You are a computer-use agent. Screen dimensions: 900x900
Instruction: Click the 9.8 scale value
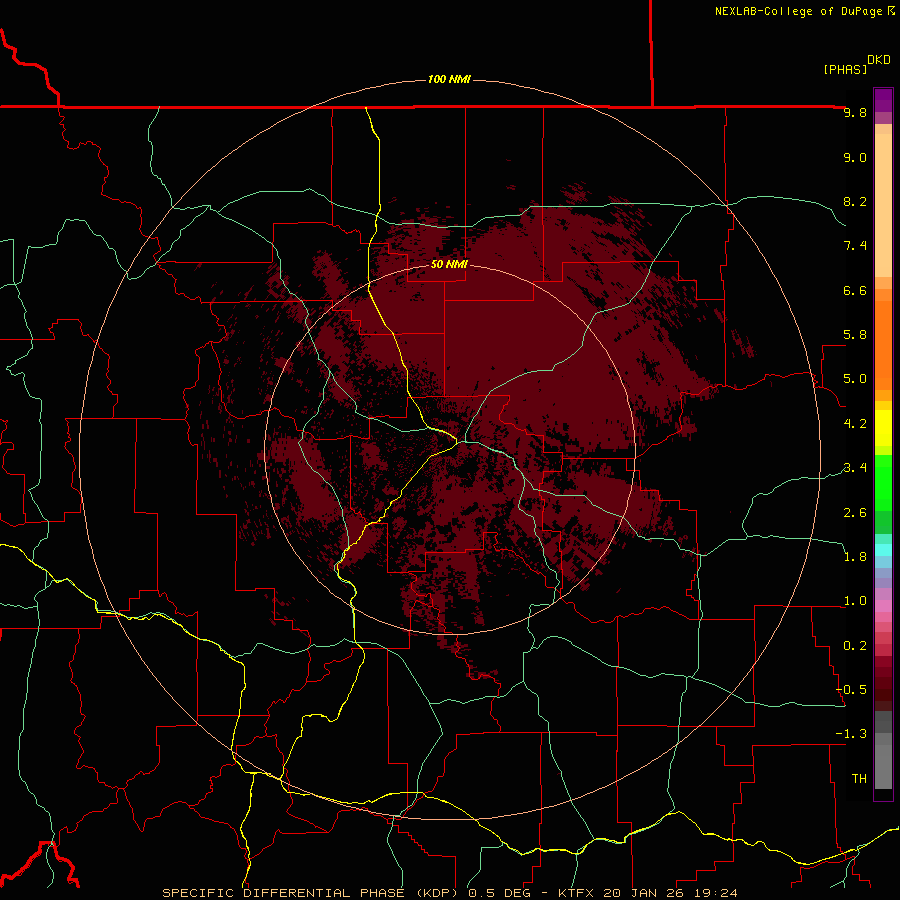[855, 112]
